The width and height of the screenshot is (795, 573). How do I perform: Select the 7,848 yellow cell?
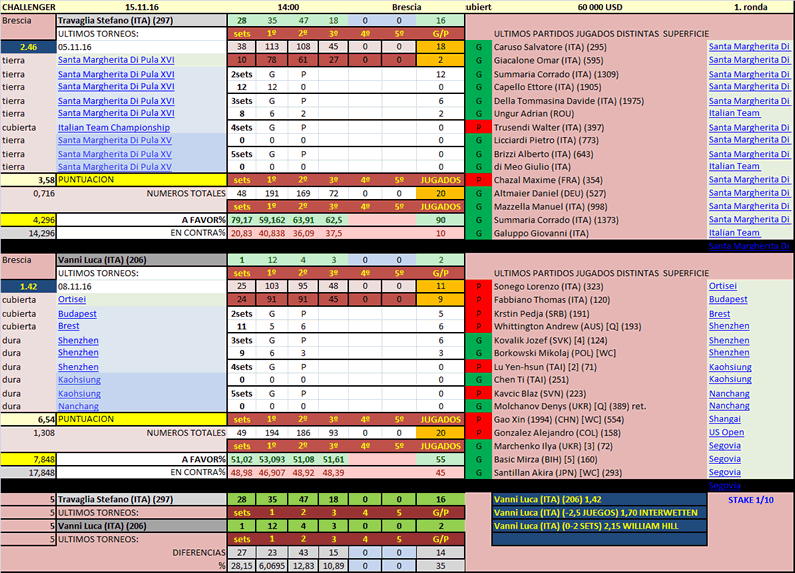tap(28, 459)
